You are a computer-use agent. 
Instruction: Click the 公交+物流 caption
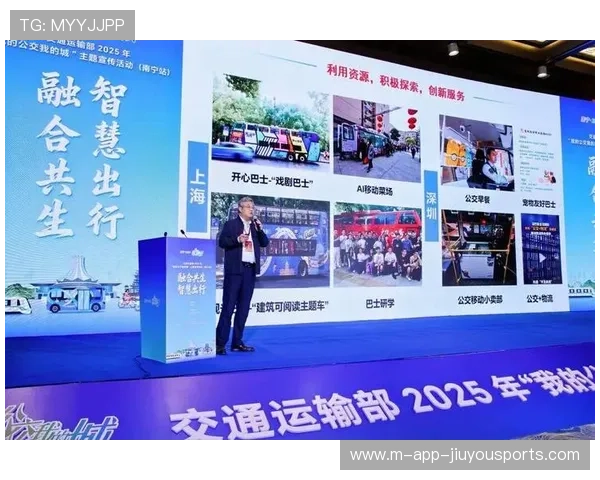pos(540,299)
